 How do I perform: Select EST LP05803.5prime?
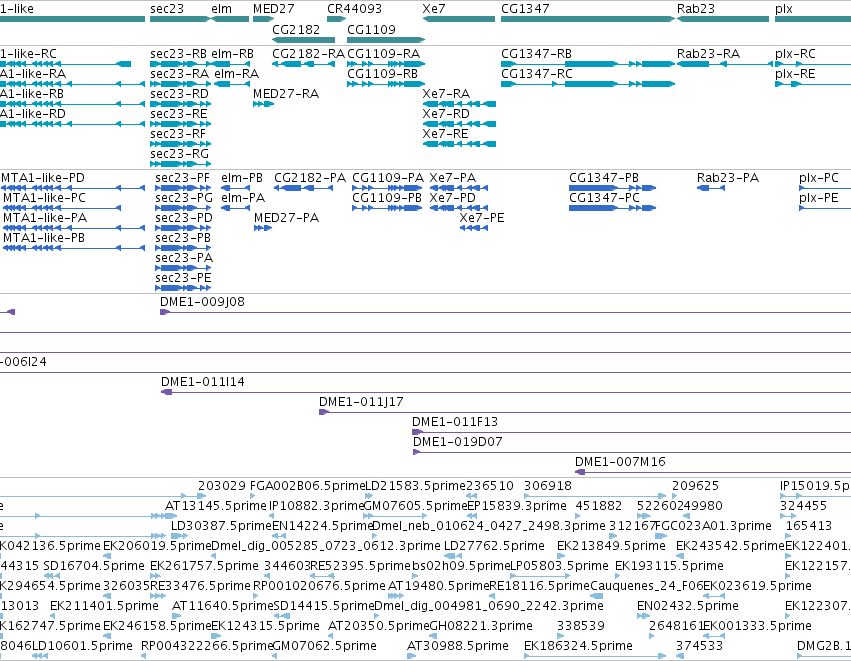pos(559,566)
